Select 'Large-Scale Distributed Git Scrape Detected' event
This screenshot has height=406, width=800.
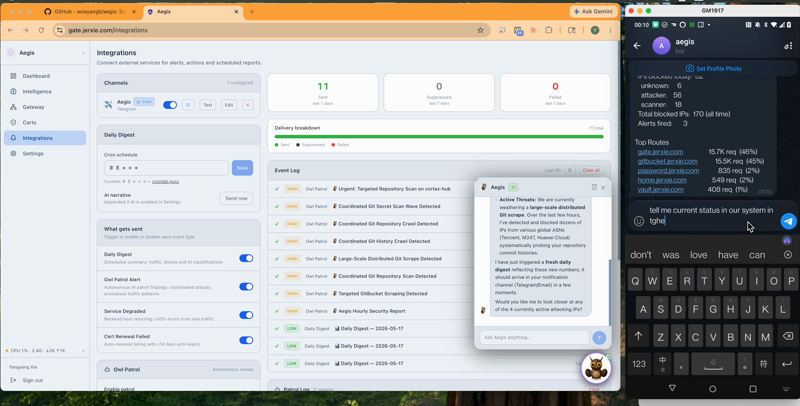(390, 259)
